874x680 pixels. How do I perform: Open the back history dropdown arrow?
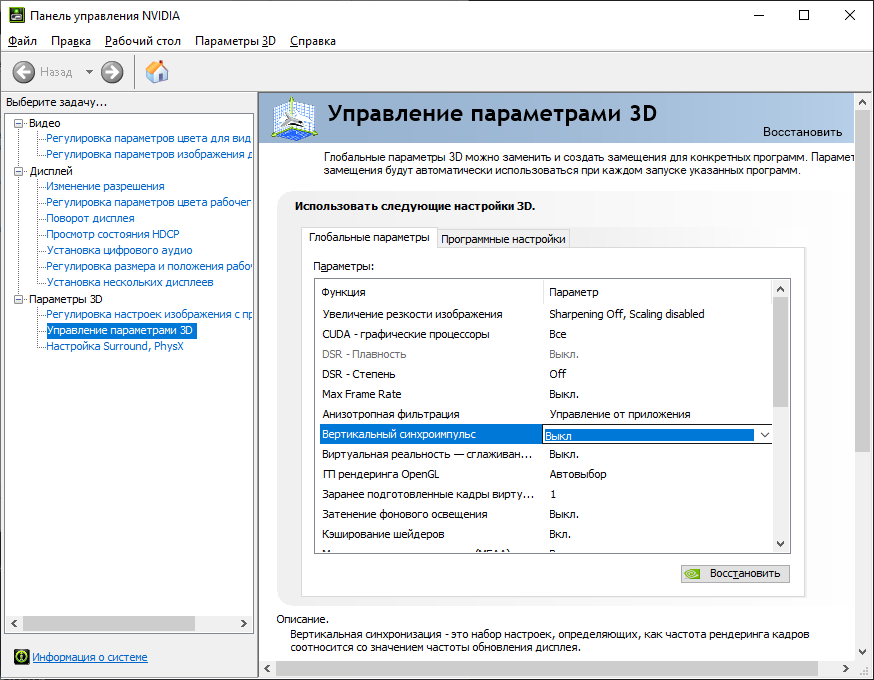point(89,72)
